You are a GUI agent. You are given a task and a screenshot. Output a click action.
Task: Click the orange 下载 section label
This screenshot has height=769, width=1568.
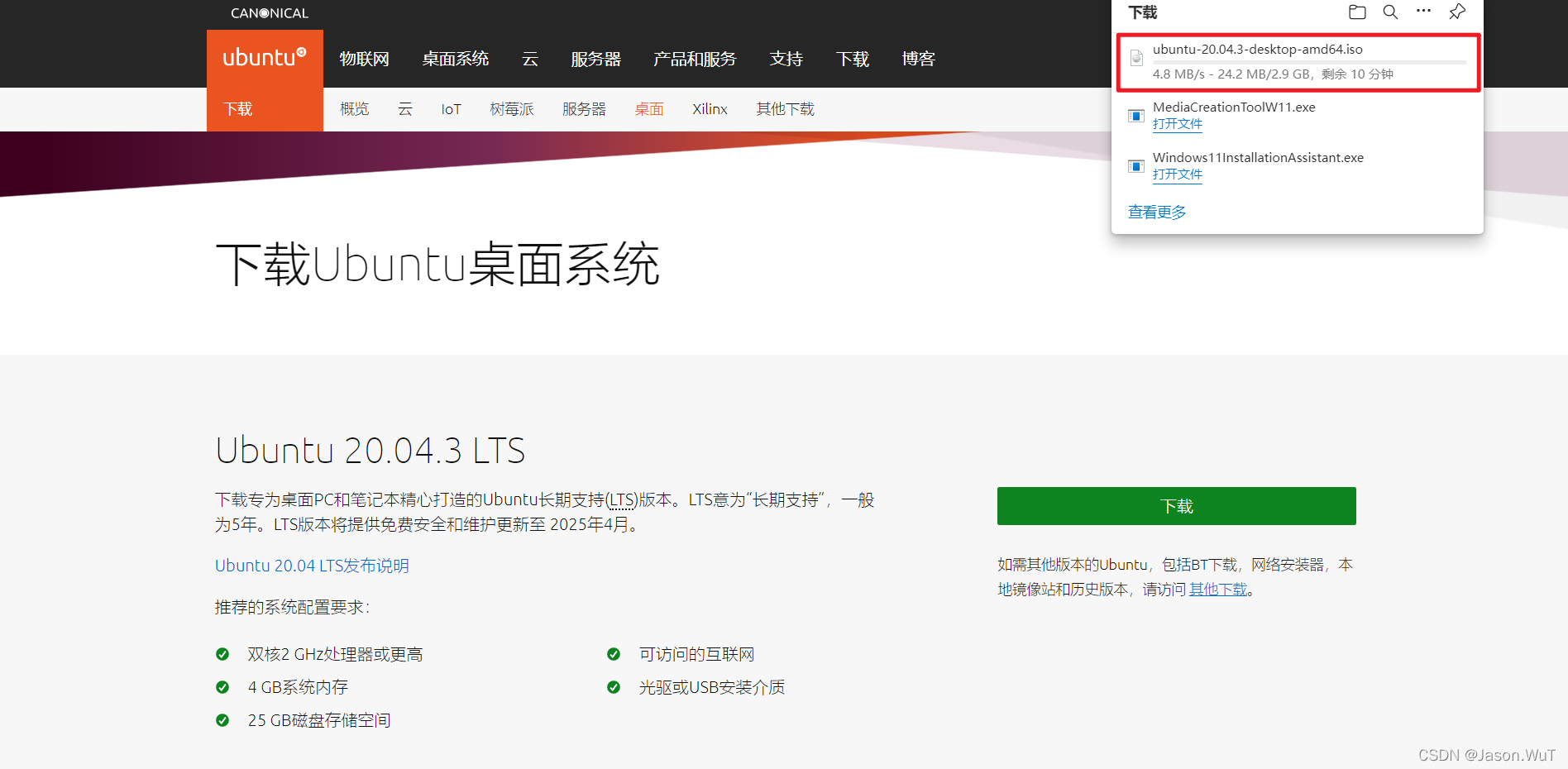tap(238, 109)
